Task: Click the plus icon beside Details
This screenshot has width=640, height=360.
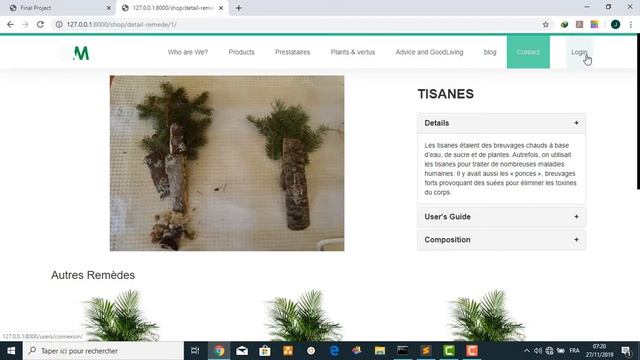Action: 576,123
